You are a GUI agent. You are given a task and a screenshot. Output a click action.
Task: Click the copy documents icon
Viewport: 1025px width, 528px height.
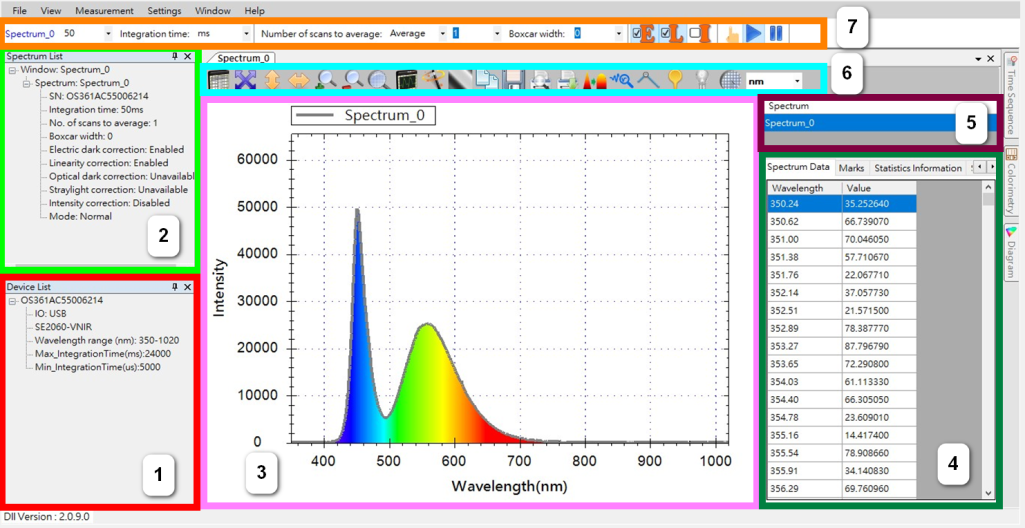tap(487, 80)
